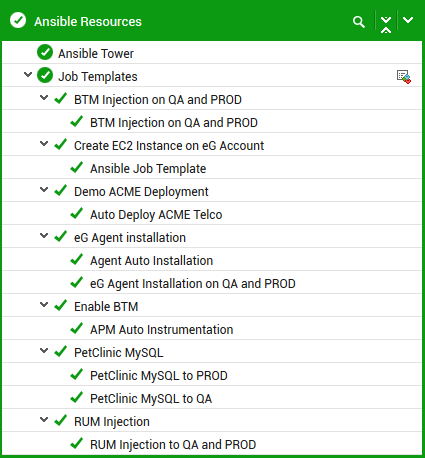Open eG Agent Installation on QA and PROD
The image size is (425, 458).
click(x=193, y=284)
